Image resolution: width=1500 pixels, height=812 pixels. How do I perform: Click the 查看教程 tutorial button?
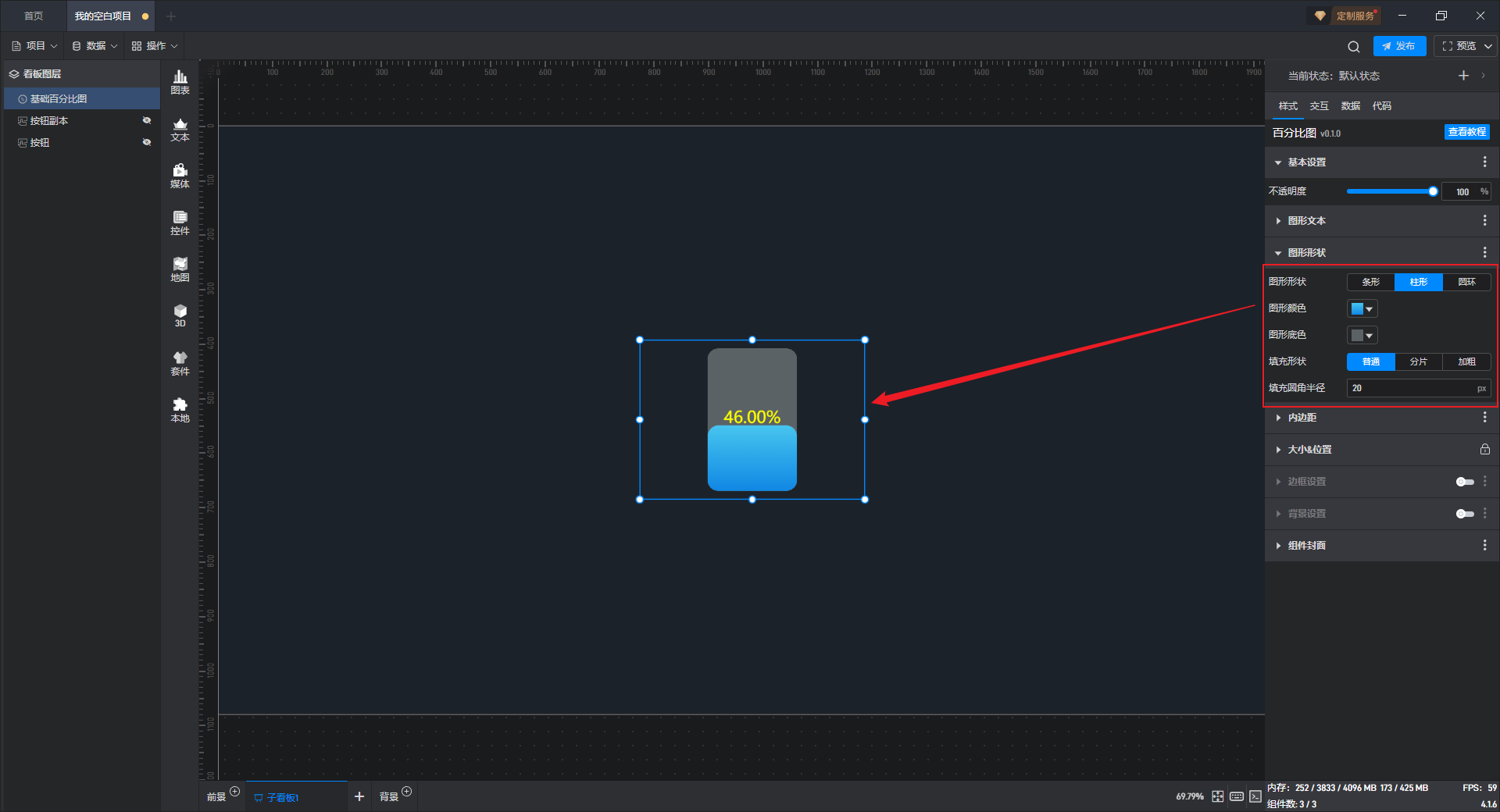[1467, 132]
